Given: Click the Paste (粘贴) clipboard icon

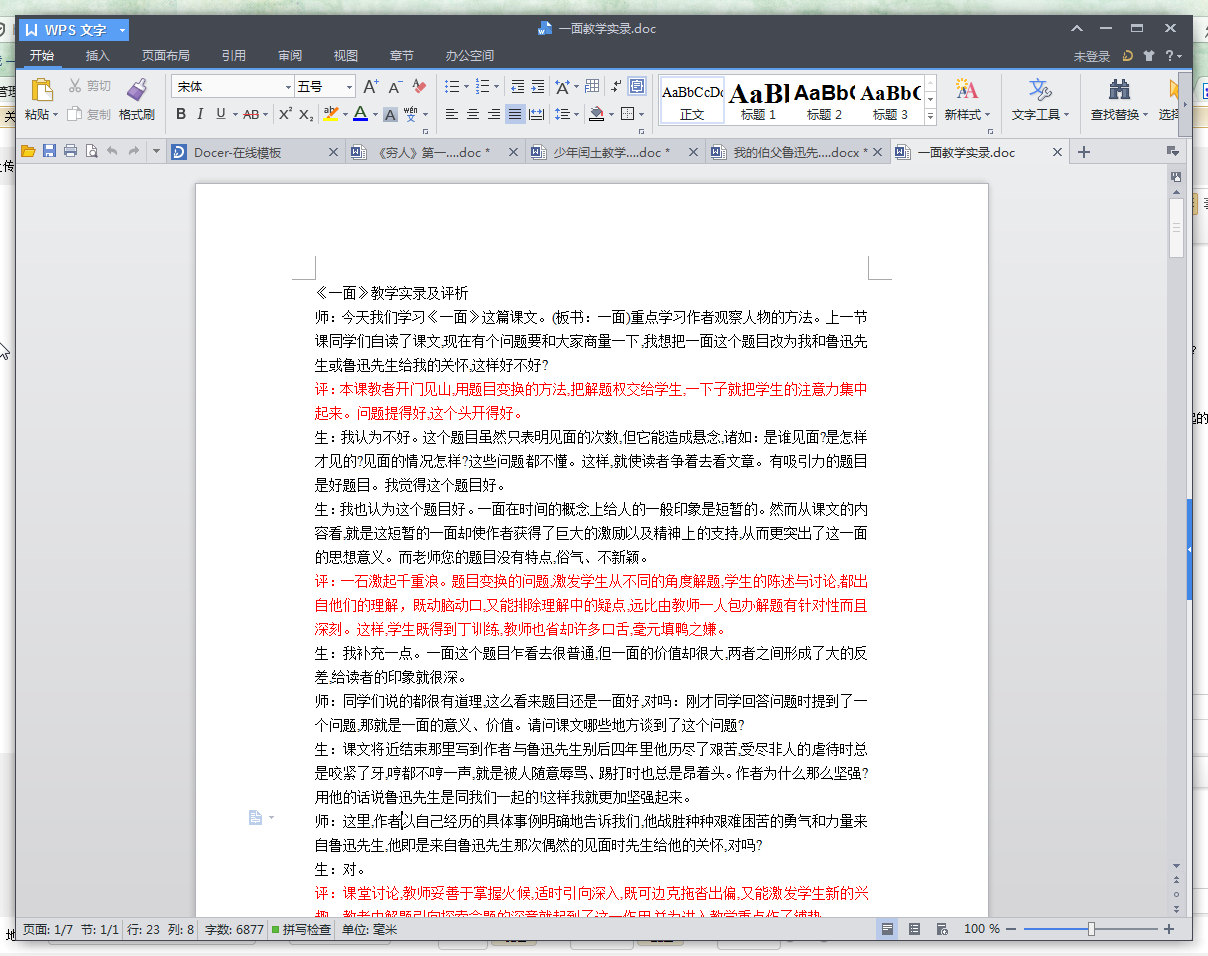Looking at the screenshot, I should click(42, 90).
